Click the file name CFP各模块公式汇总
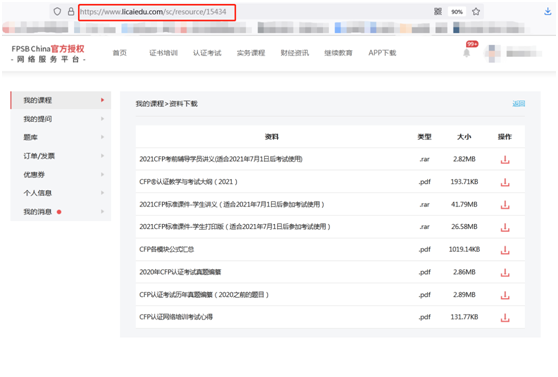This screenshot has height=377, width=558. (167, 249)
